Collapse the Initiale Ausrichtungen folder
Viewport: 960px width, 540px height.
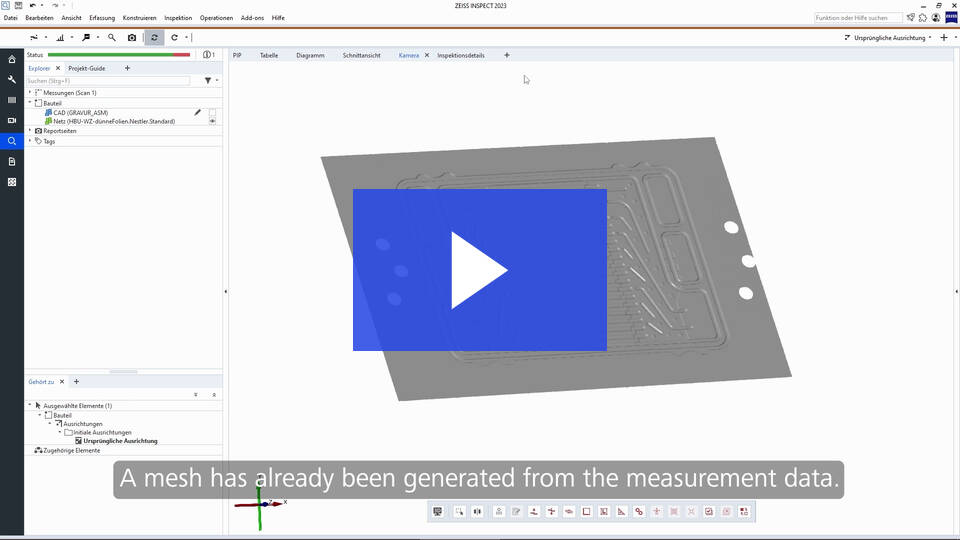click(x=60, y=432)
